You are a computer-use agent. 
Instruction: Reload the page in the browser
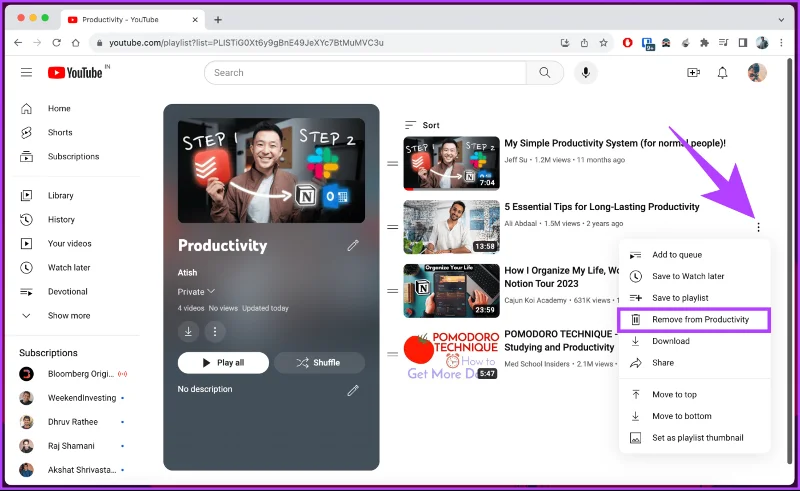[56, 43]
